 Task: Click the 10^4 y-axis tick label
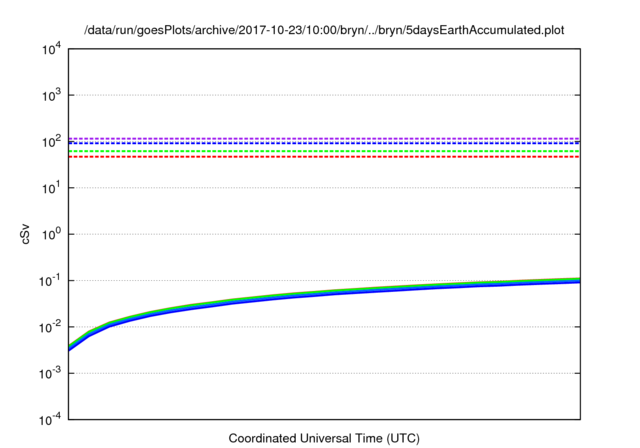pyautogui.click(x=51, y=49)
